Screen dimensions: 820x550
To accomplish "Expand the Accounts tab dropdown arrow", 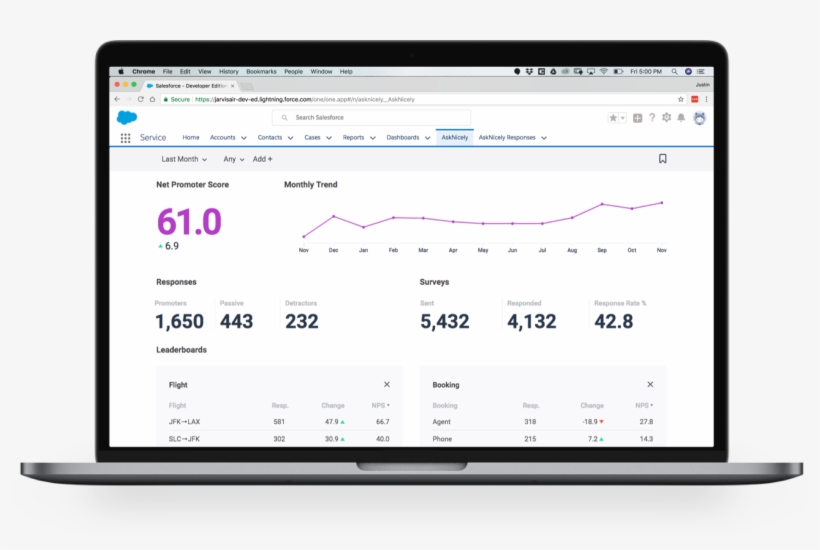I will tap(244, 138).
